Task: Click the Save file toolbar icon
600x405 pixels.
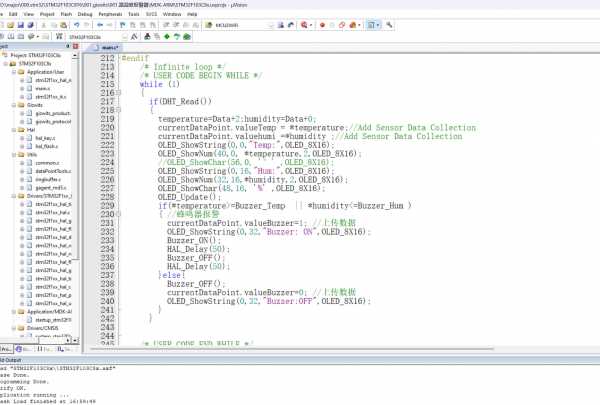Action: point(21,25)
